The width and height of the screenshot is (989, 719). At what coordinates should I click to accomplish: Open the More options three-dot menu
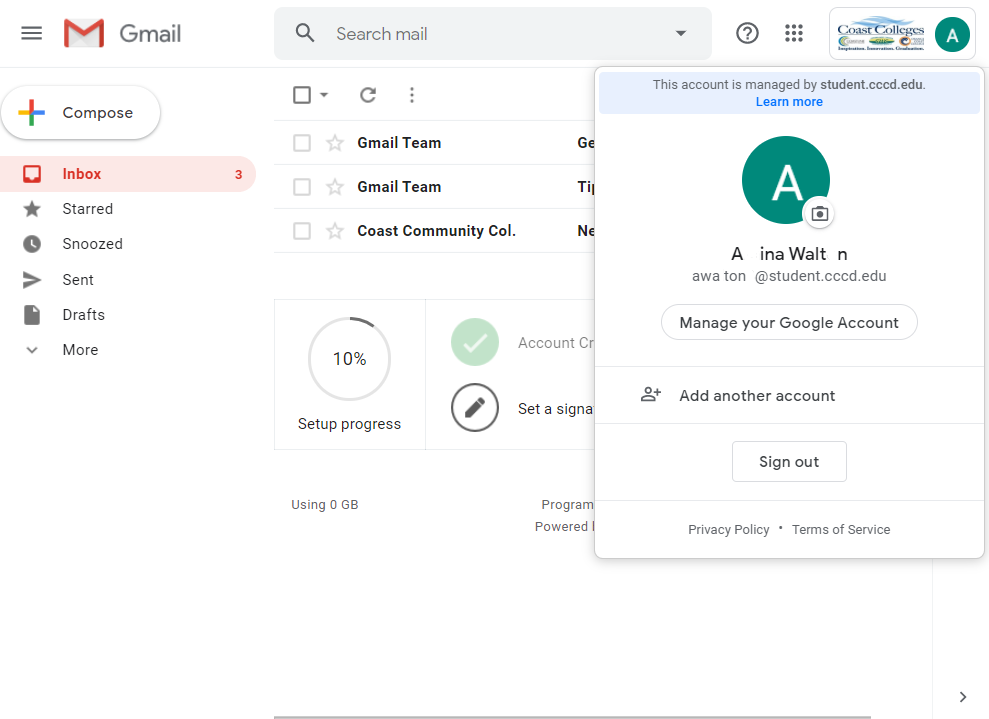[412, 95]
